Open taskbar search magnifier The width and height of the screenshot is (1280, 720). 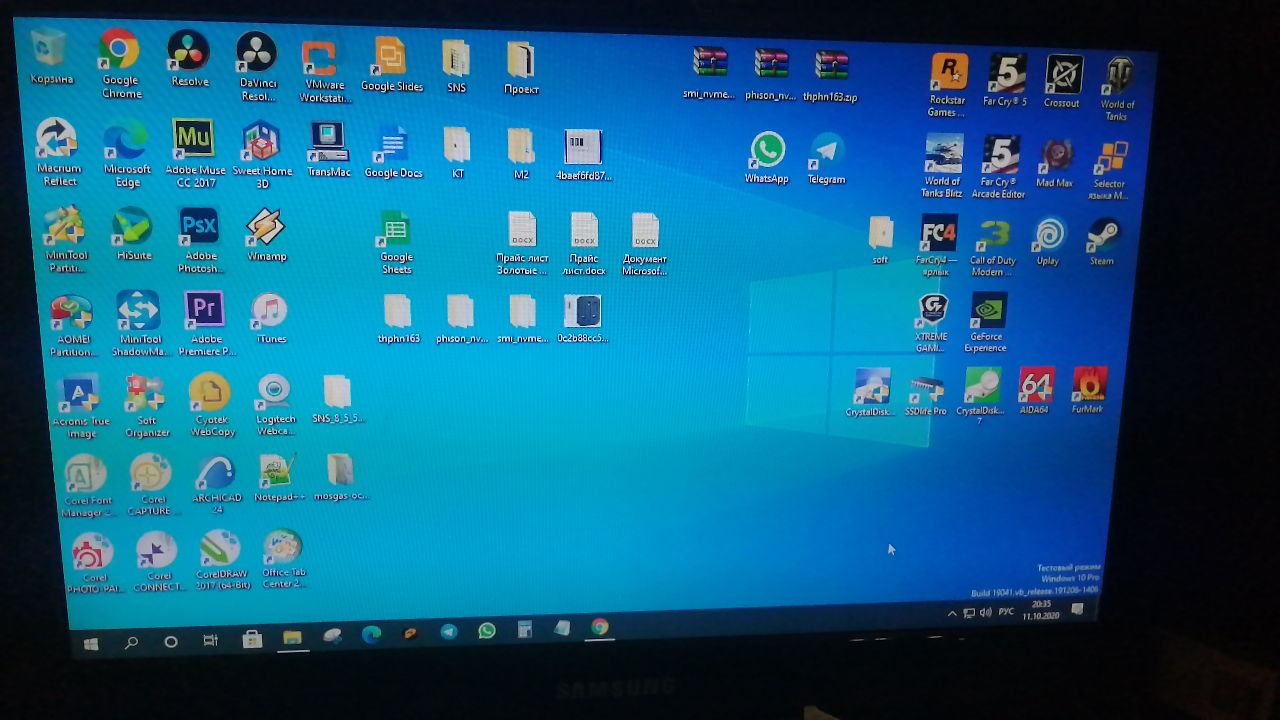coord(131,643)
